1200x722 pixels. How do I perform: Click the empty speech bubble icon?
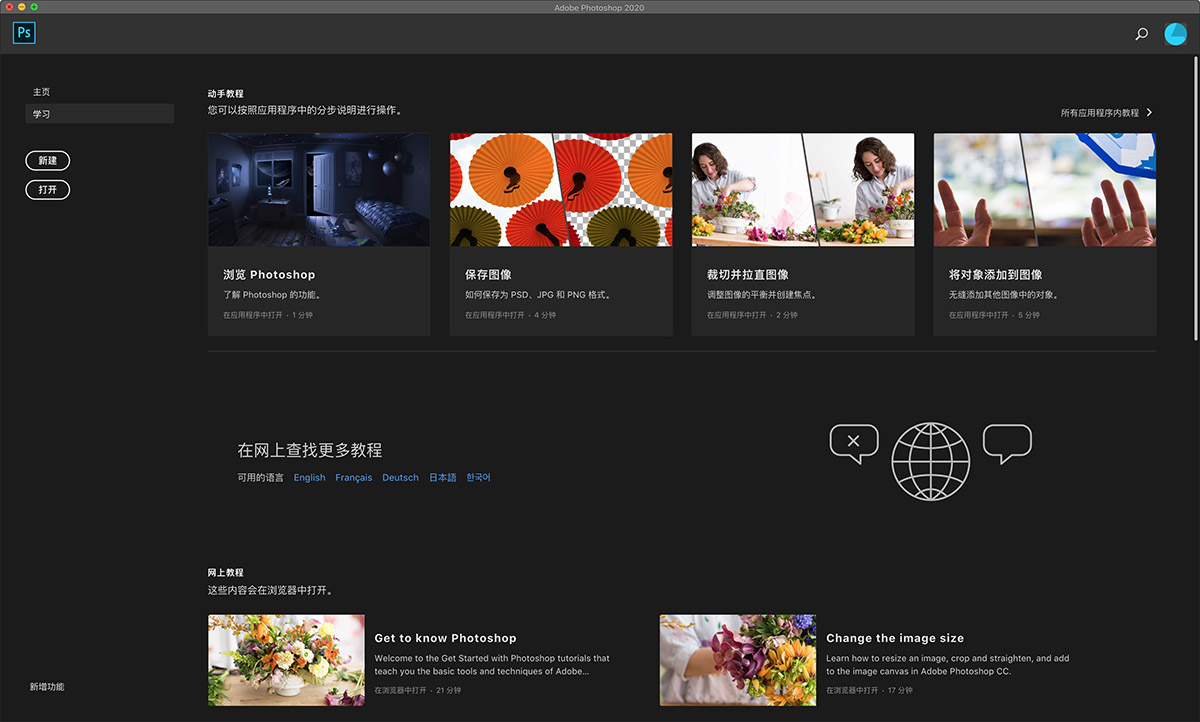pos(1007,444)
